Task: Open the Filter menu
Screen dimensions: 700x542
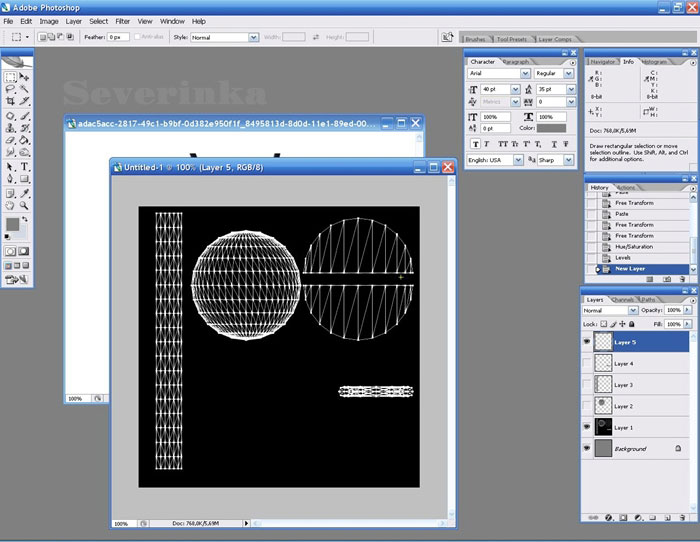Action: point(122,21)
